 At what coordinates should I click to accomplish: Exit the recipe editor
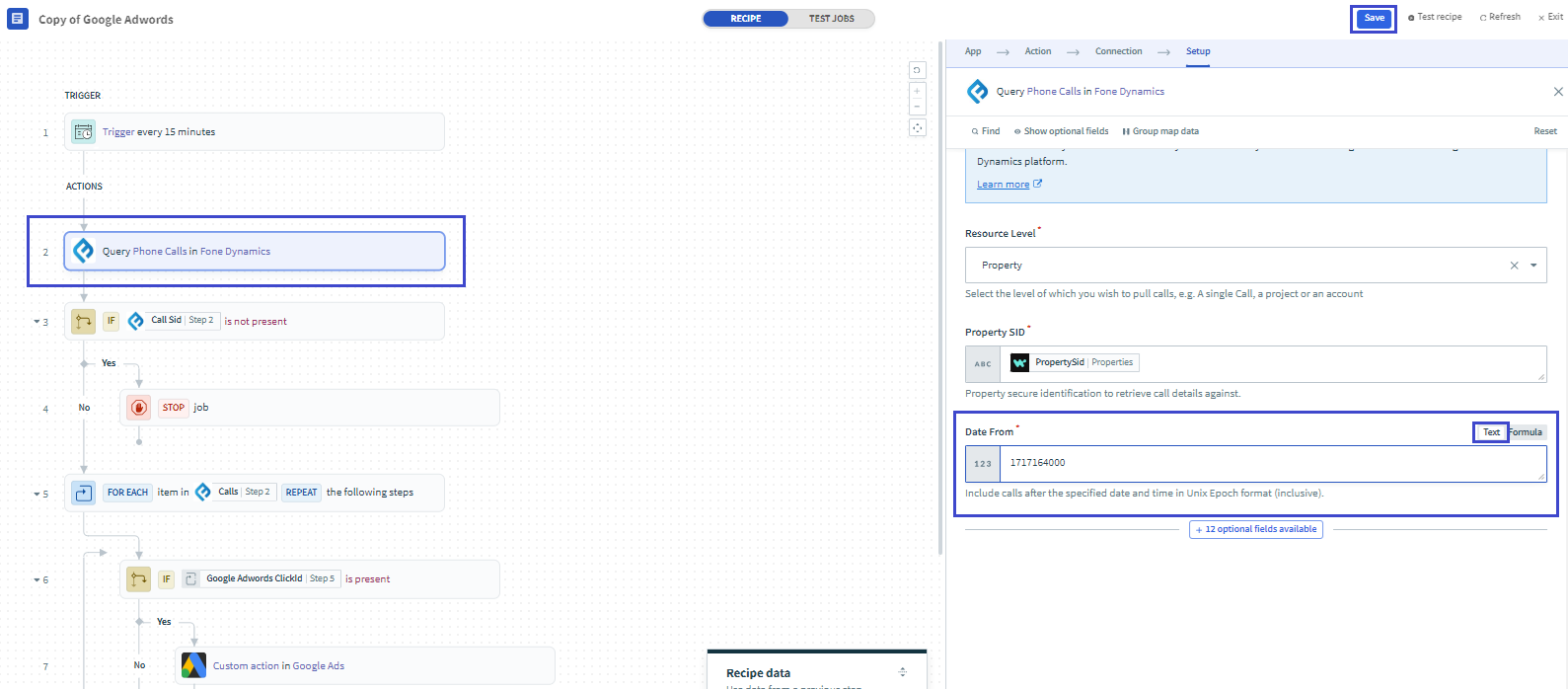point(1550,17)
